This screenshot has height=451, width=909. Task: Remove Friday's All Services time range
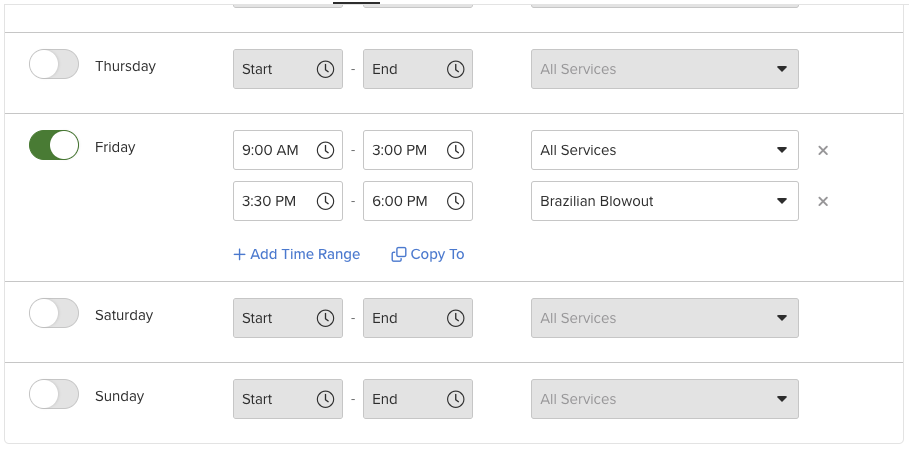(823, 150)
